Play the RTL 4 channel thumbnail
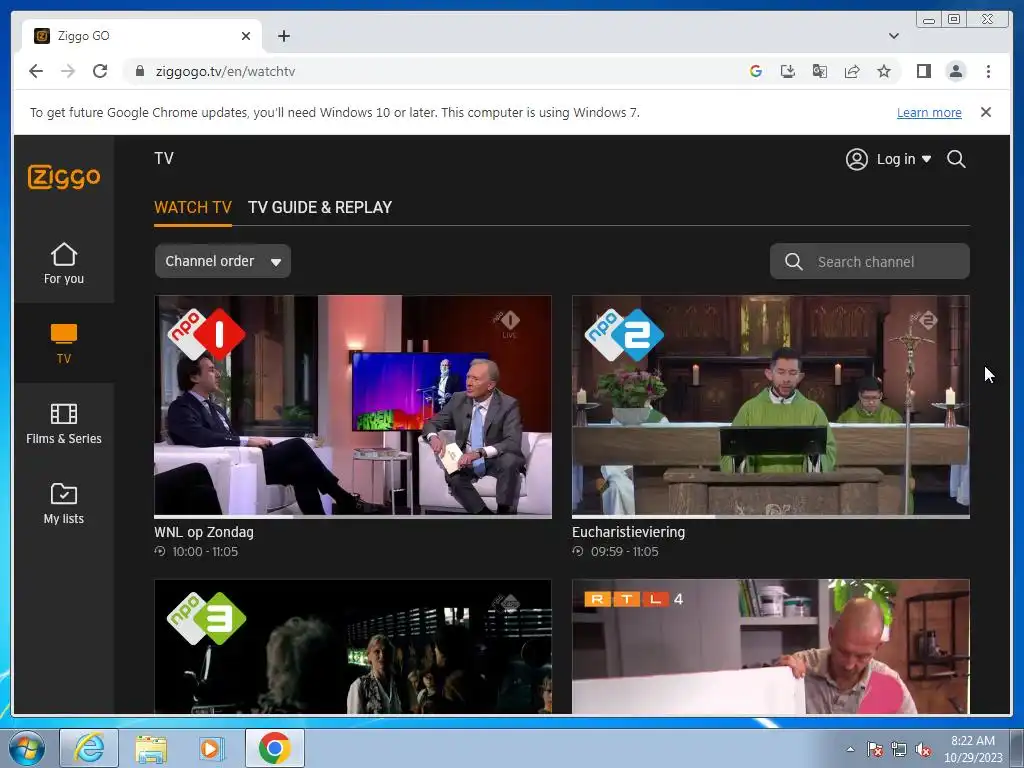 771,647
